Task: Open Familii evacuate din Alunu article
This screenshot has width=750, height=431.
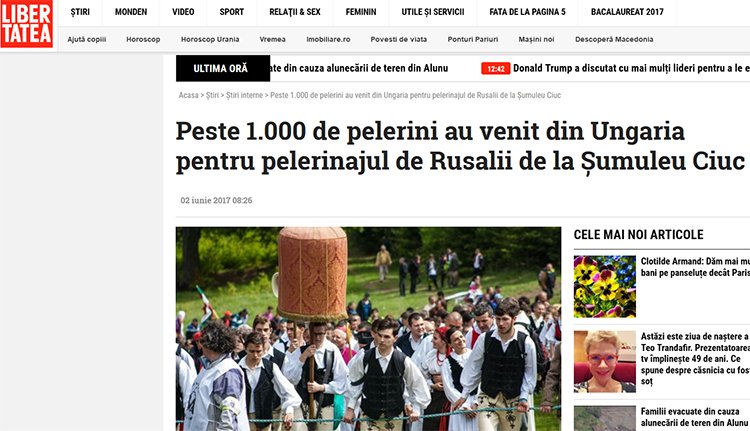Action: 694,417
